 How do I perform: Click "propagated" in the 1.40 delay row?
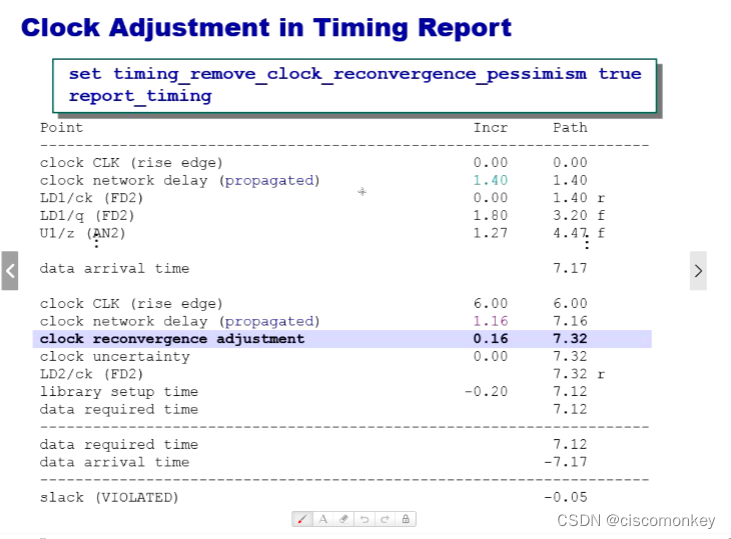pos(269,180)
